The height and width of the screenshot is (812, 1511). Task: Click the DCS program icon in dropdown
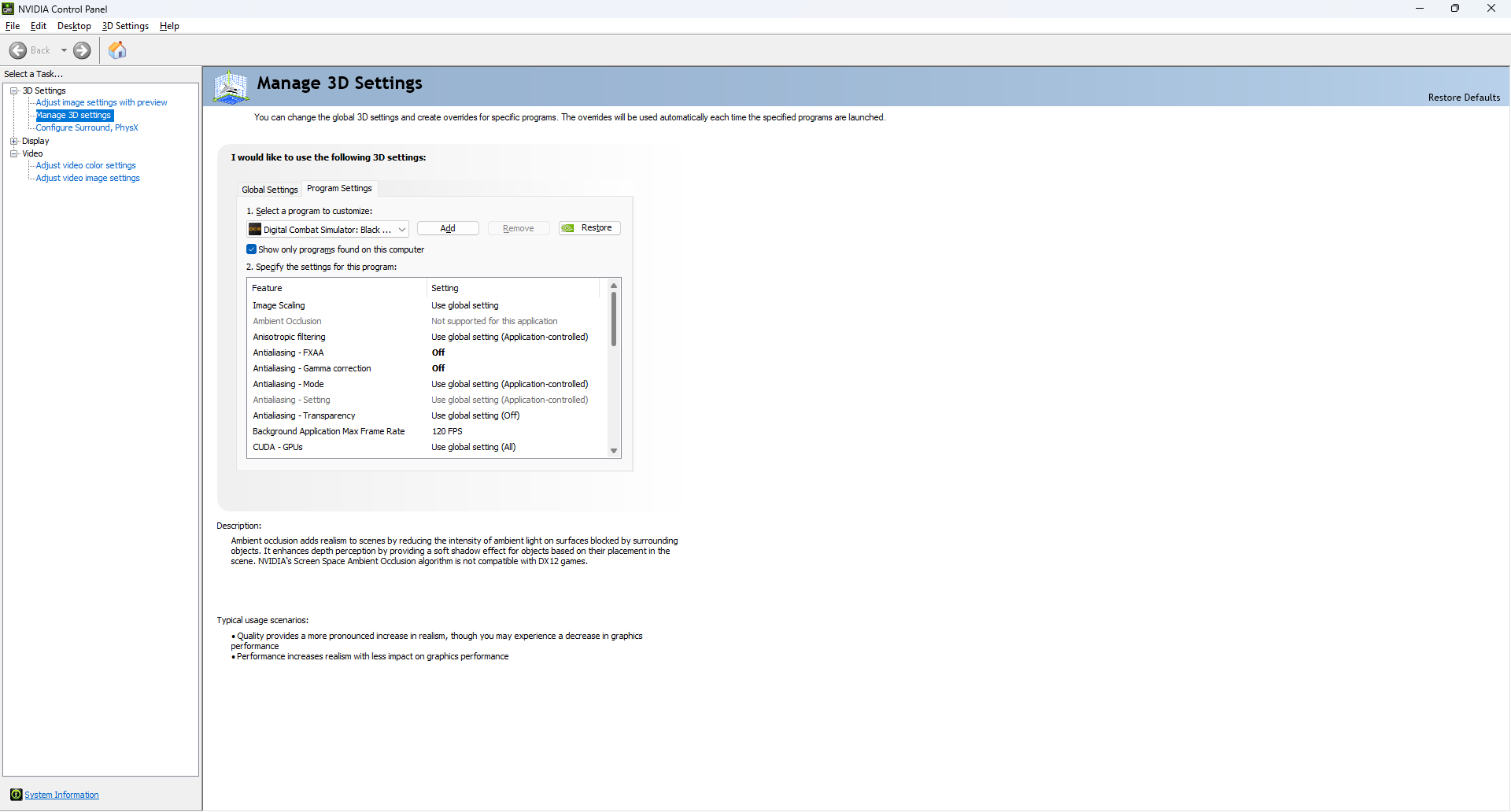(255, 229)
